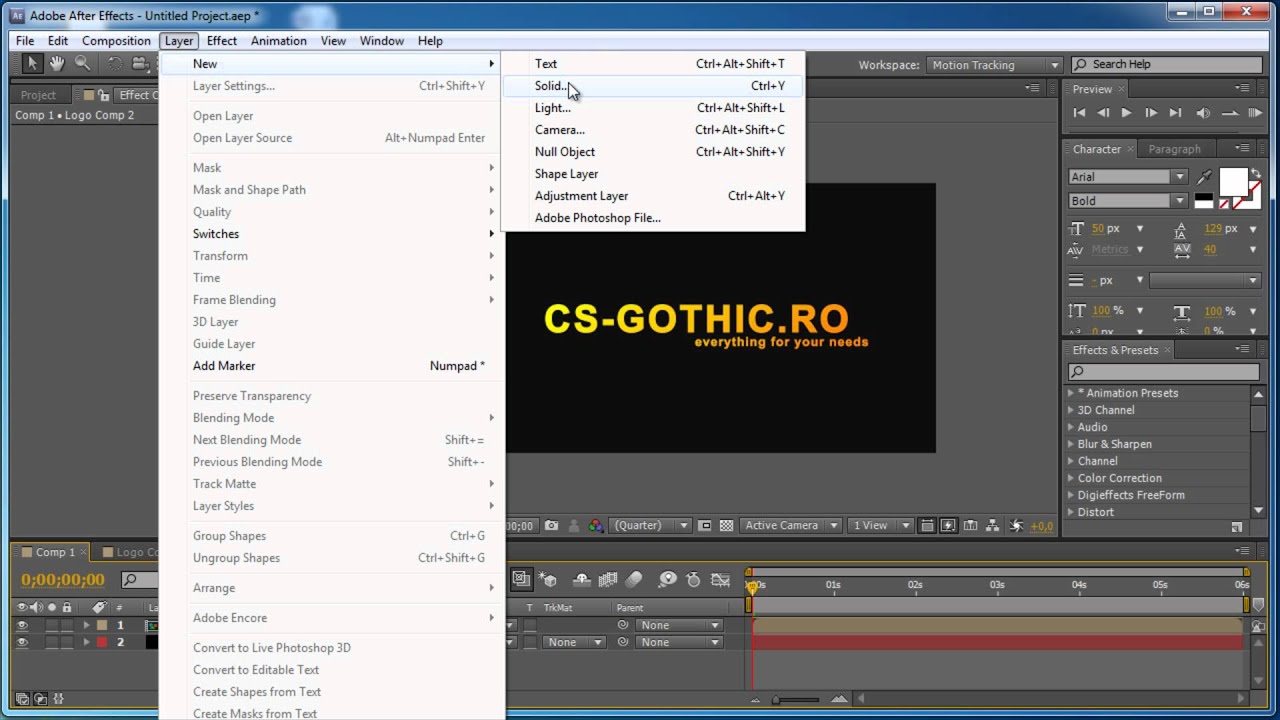Viewport: 1280px width, 720px height.
Task: Click the Timeline panel flyout menu icon
Action: pyautogui.click(x=1244, y=551)
